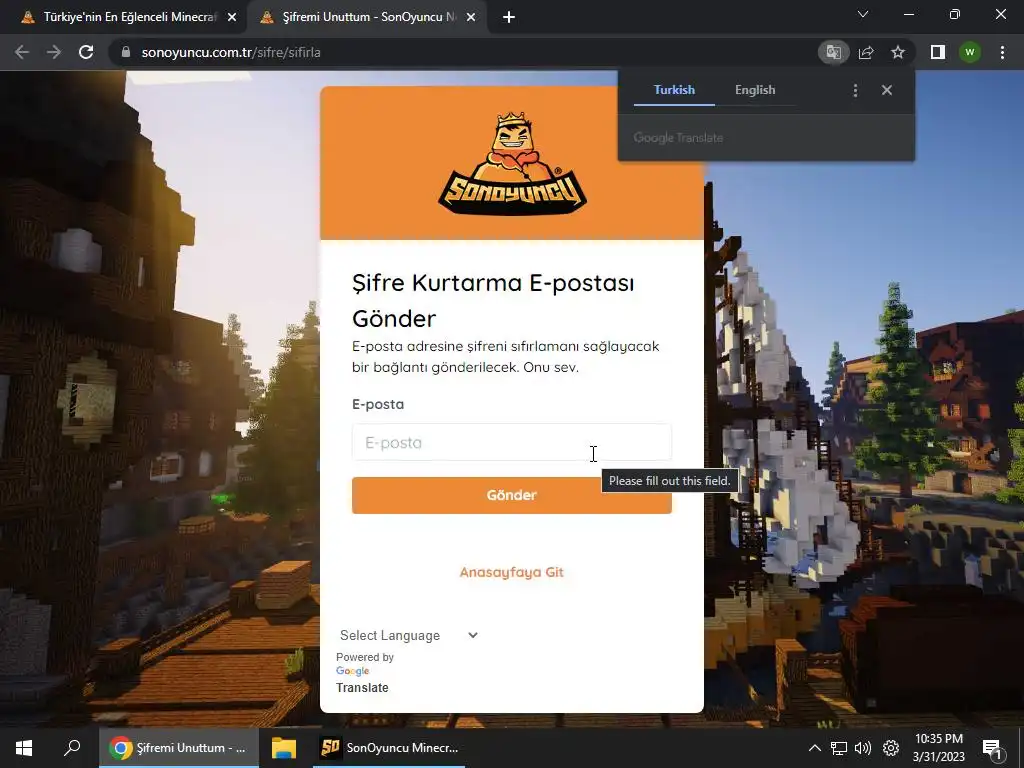1024x768 pixels.
Task: Click the Google Translate powered-by logo
Action: coord(353,671)
